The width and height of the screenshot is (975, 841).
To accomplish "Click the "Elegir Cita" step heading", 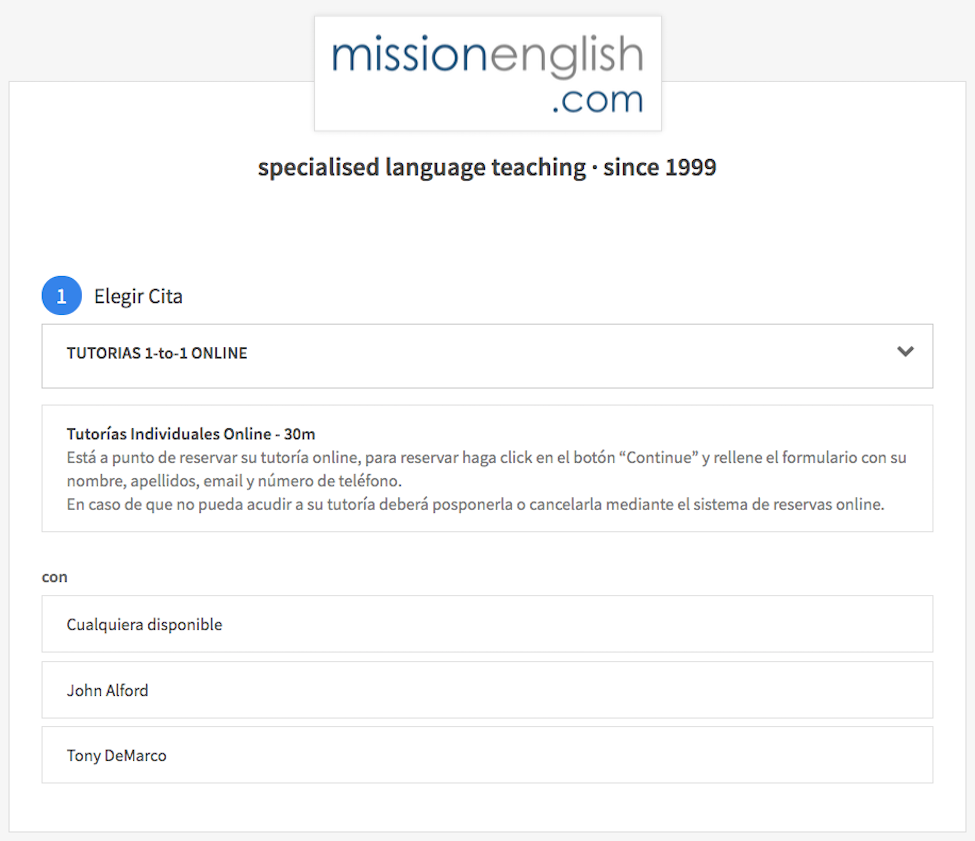I will [138, 297].
